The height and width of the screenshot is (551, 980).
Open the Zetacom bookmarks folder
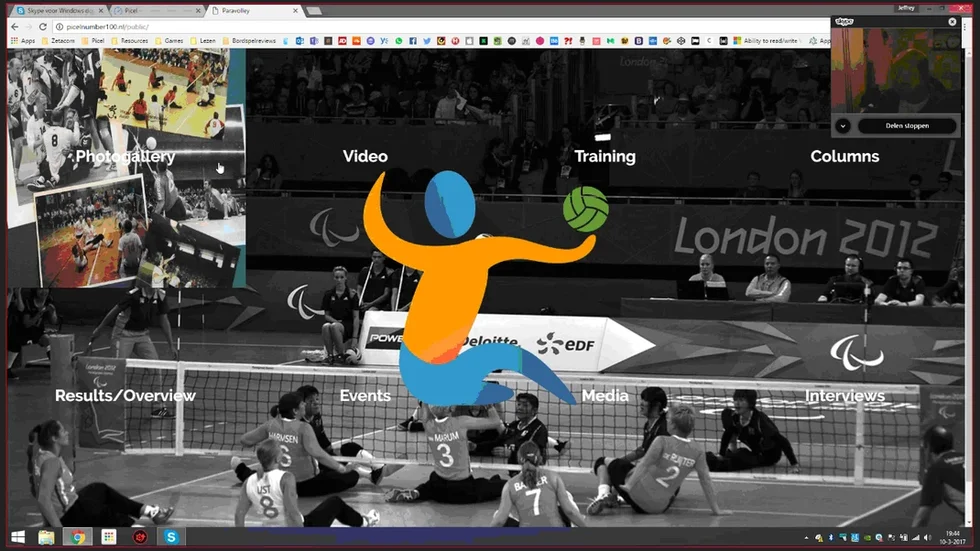[58, 41]
